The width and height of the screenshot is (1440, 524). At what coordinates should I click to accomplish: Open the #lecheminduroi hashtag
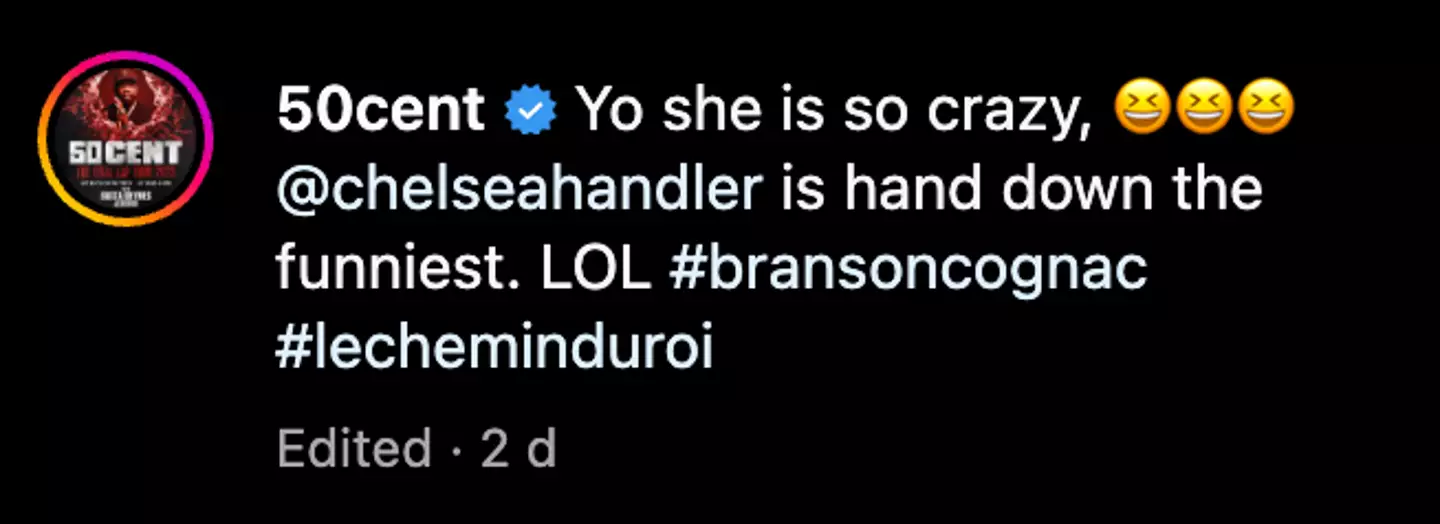pyautogui.click(x=496, y=350)
